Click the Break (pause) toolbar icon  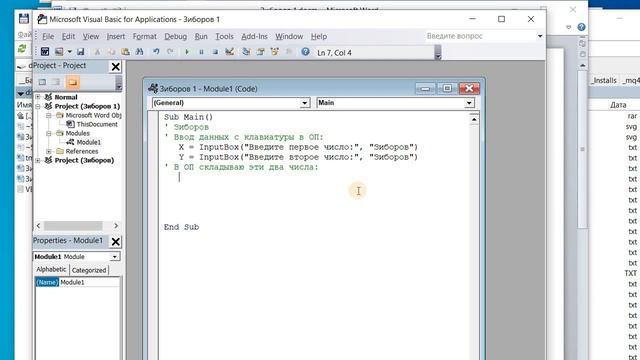click(x=201, y=52)
